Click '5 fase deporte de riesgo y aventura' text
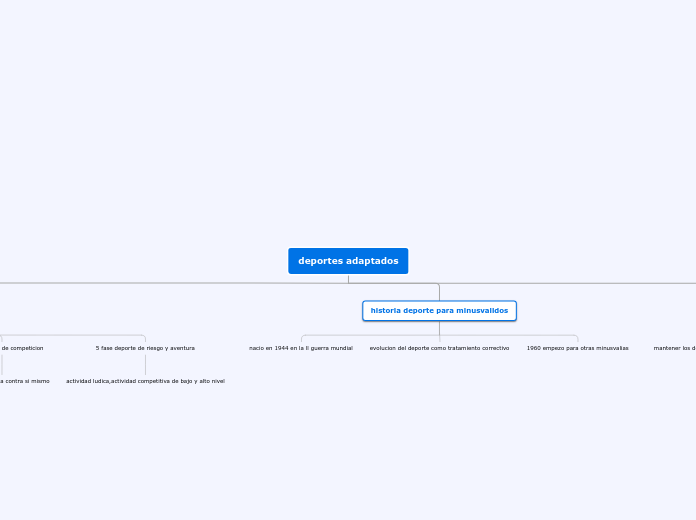The height and width of the screenshot is (520, 696). pyautogui.click(x=145, y=348)
